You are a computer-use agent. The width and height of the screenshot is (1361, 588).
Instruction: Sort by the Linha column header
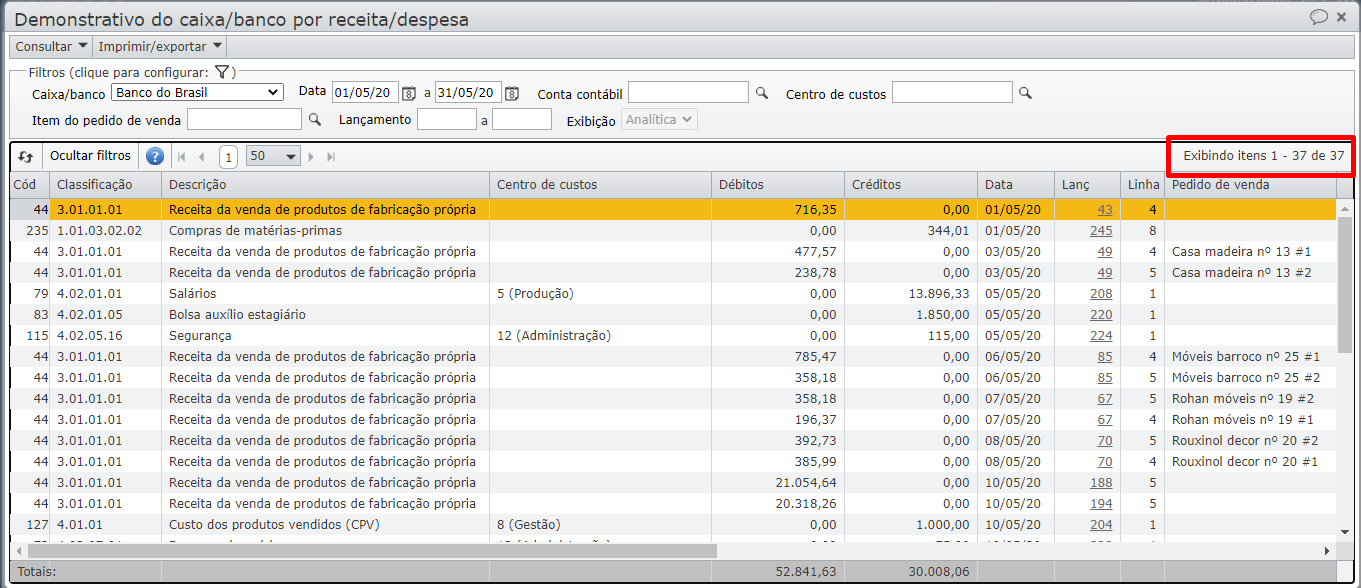[x=1143, y=185]
